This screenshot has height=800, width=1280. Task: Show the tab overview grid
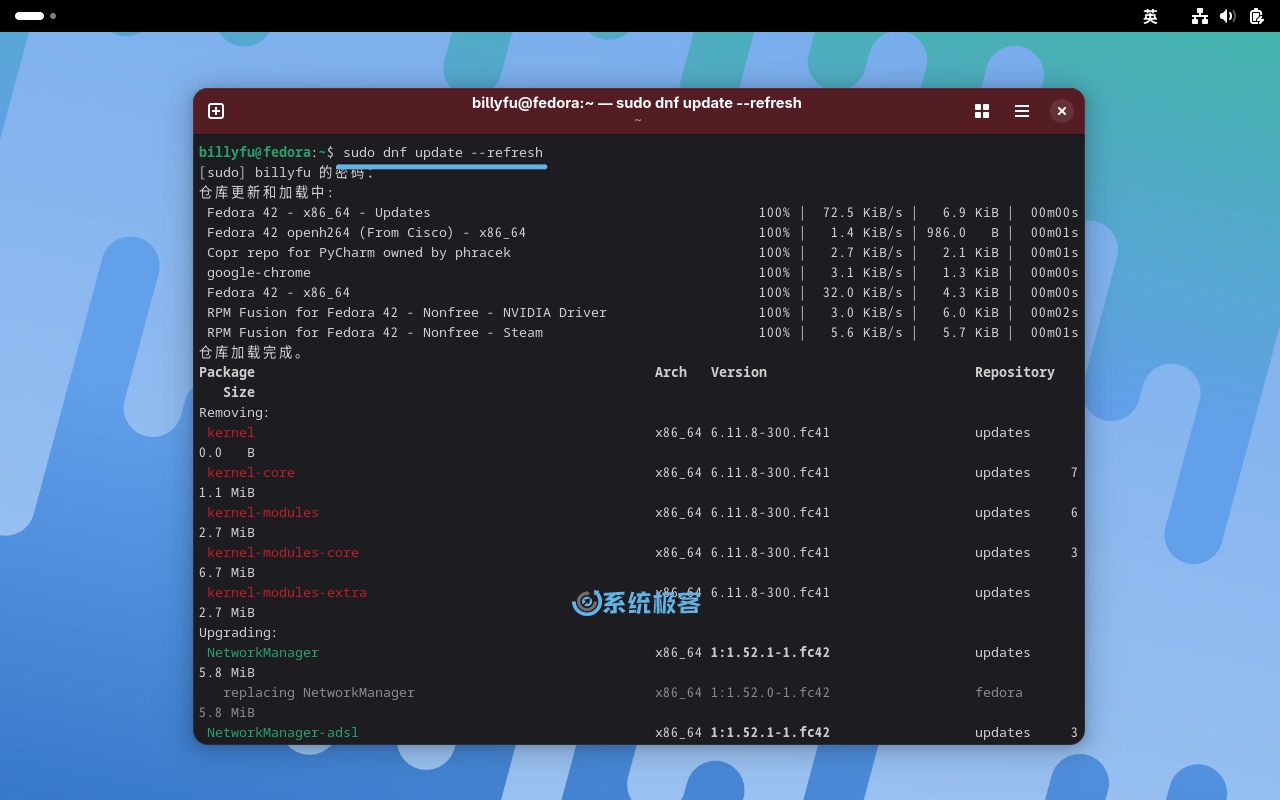(x=982, y=111)
